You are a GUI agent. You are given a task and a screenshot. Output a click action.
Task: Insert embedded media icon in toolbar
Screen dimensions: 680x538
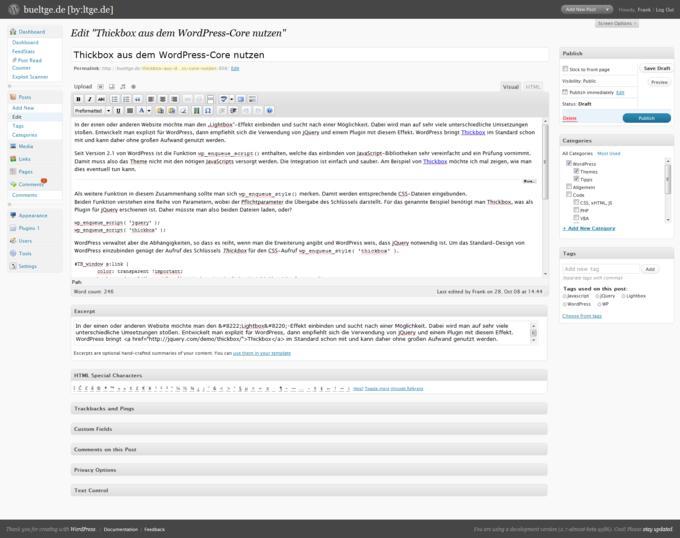point(196,111)
